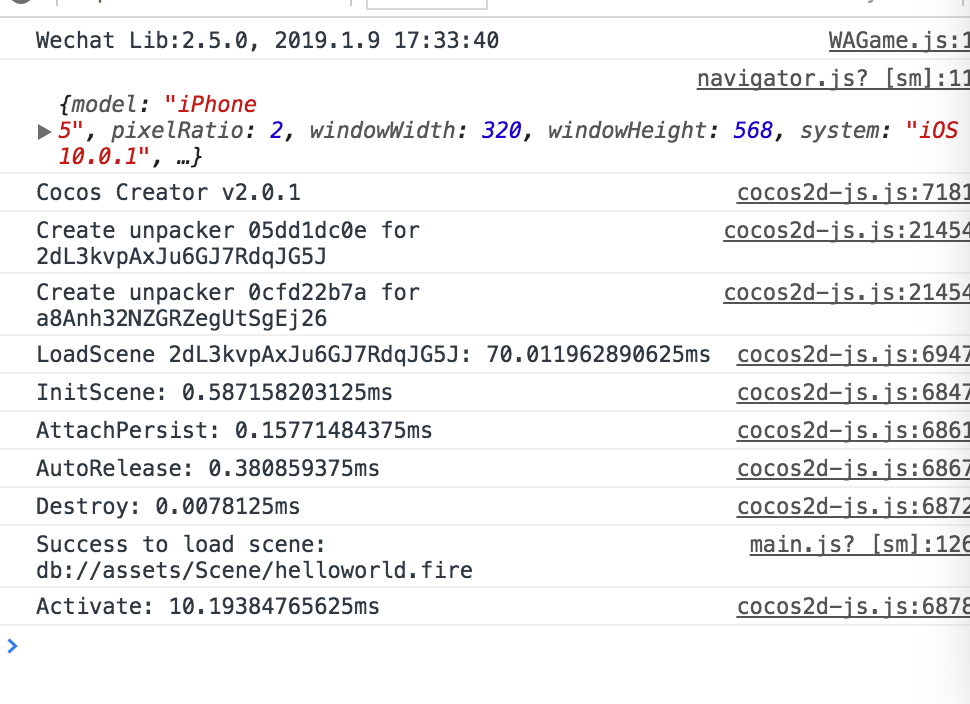
Task: Open the navigator.js [sm] source link
Action: click(x=832, y=79)
